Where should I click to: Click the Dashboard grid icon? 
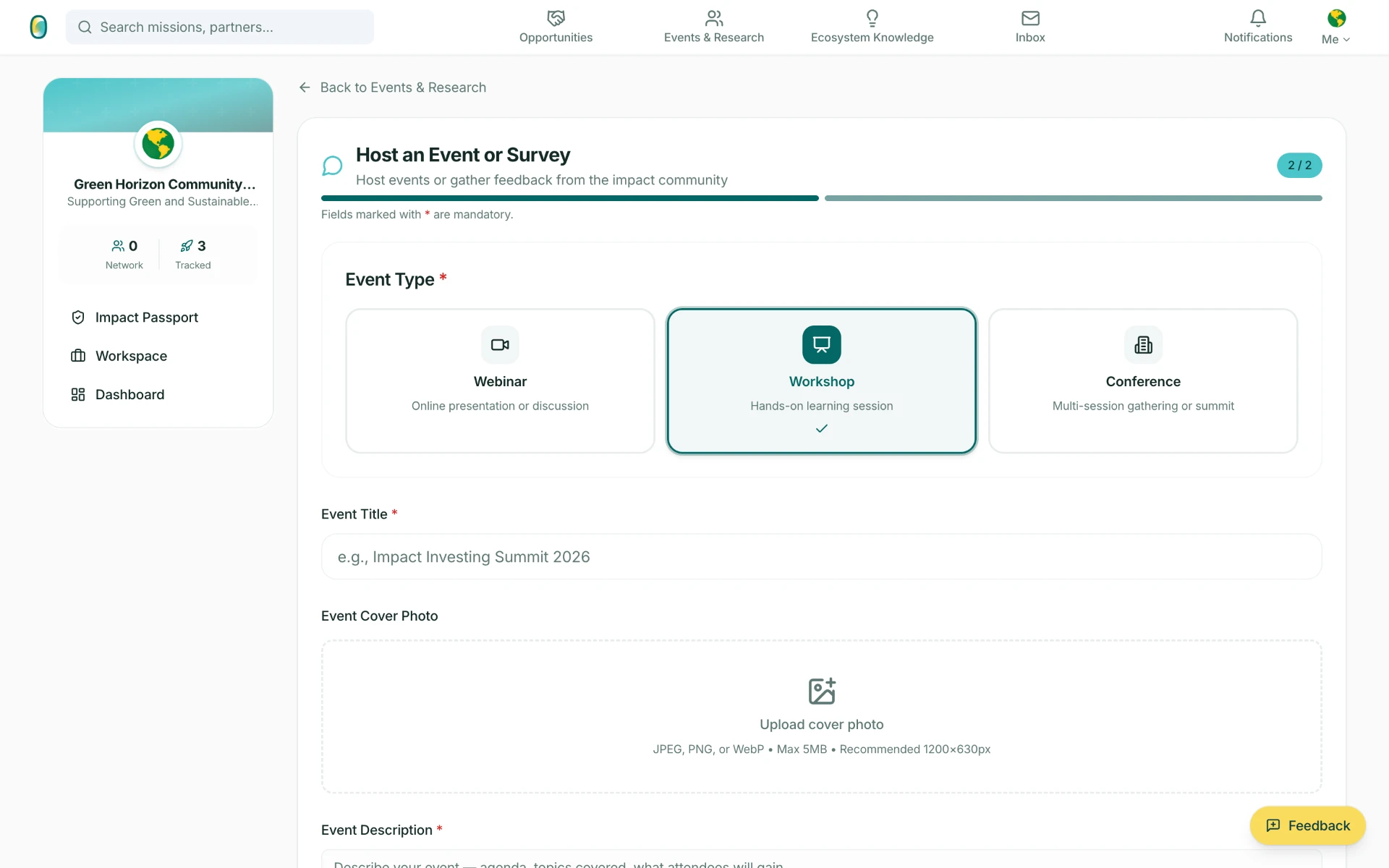click(x=78, y=394)
